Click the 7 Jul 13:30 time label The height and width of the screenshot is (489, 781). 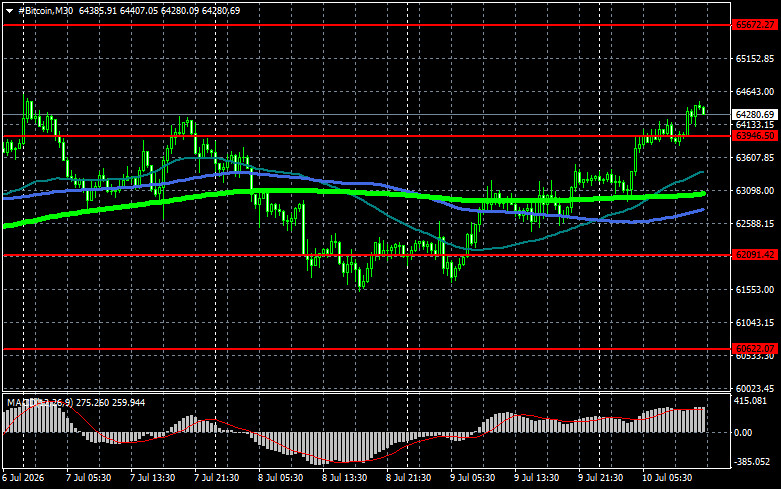pyautogui.click(x=152, y=478)
